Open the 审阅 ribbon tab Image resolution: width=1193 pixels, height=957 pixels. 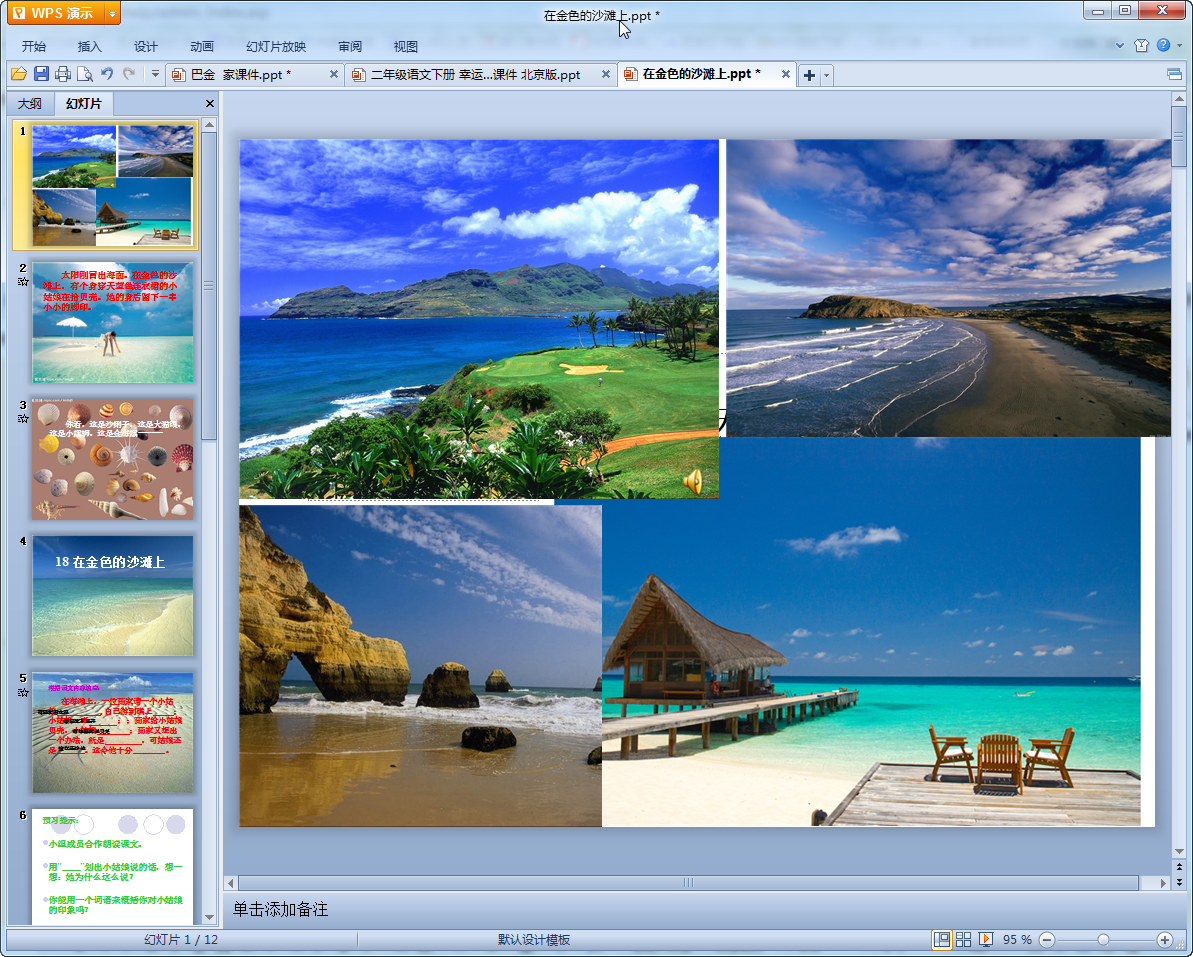click(x=350, y=46)
